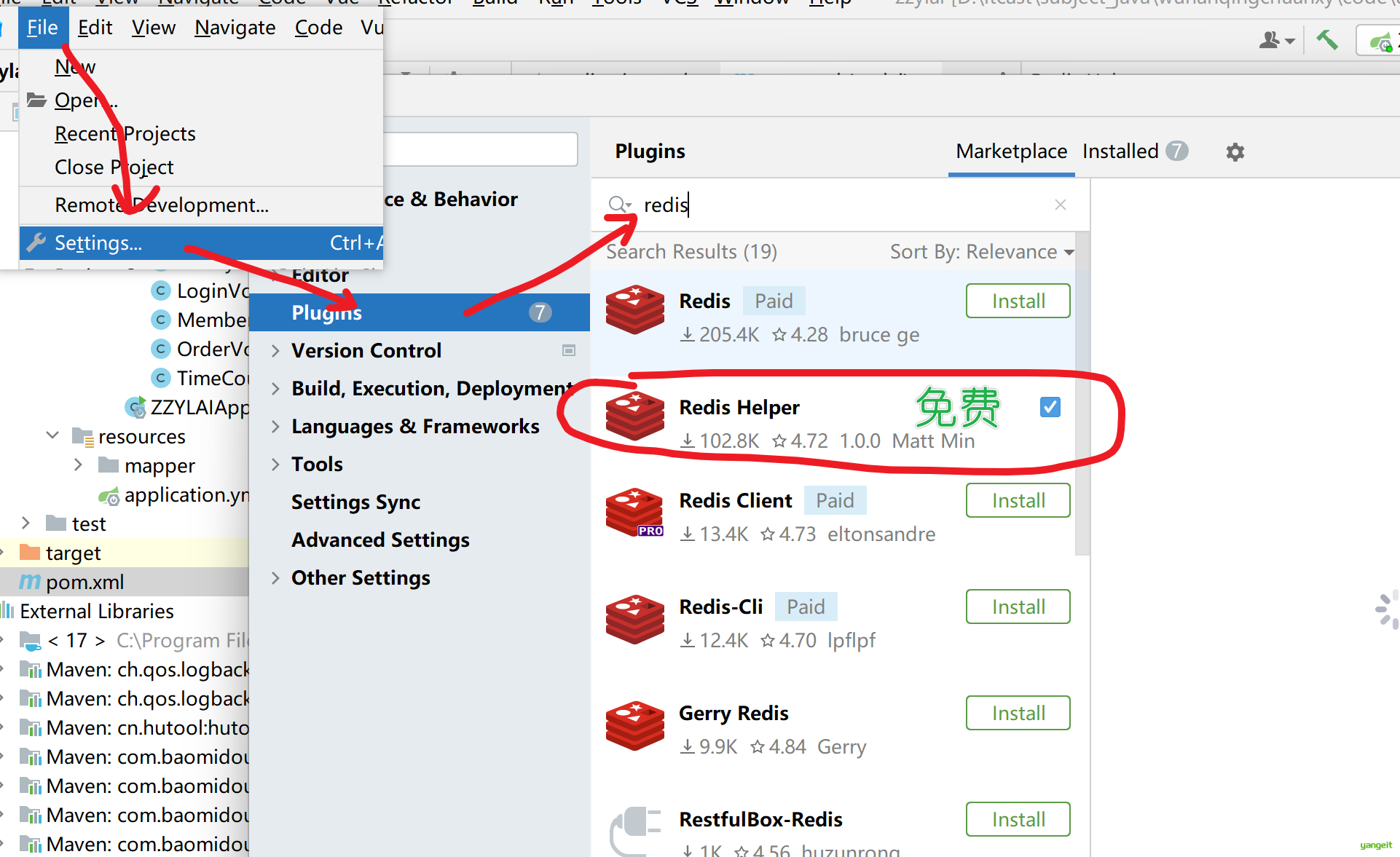Install the RestfulBox-Redis plugin
This screenshot has width=1400, height=857.
coord(1018,819)
